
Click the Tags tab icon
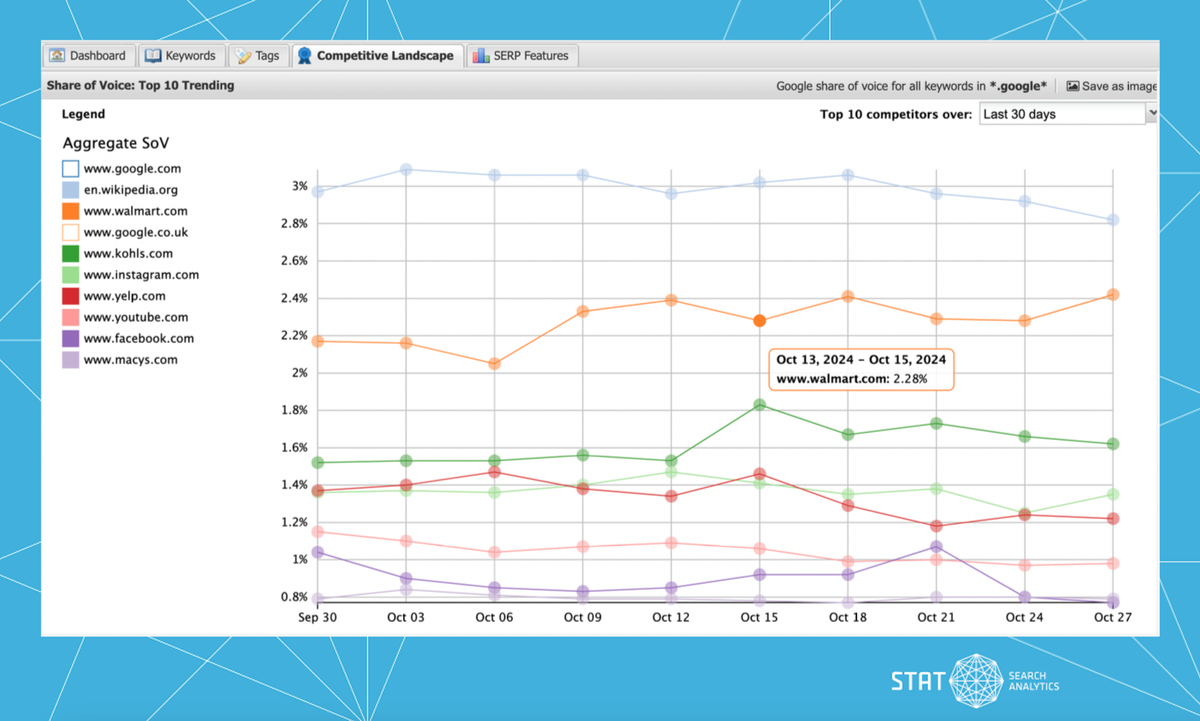242,56
